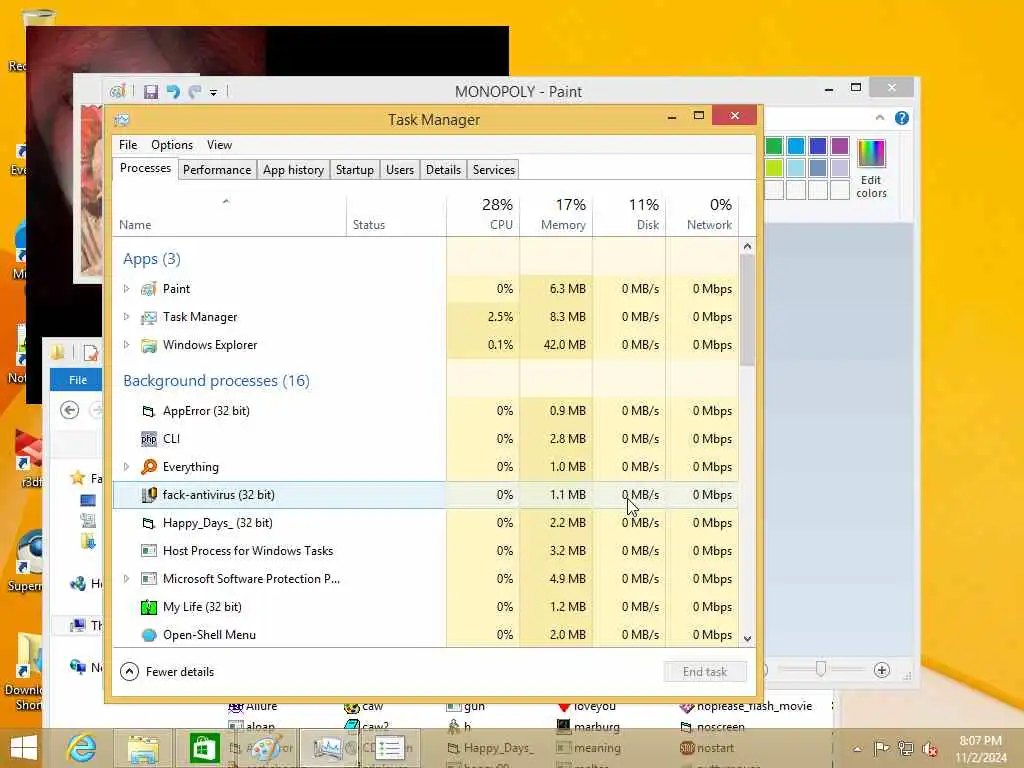Switch to the Startup tab
Viewport: 1024px width, 768px height.
point(355,170)
